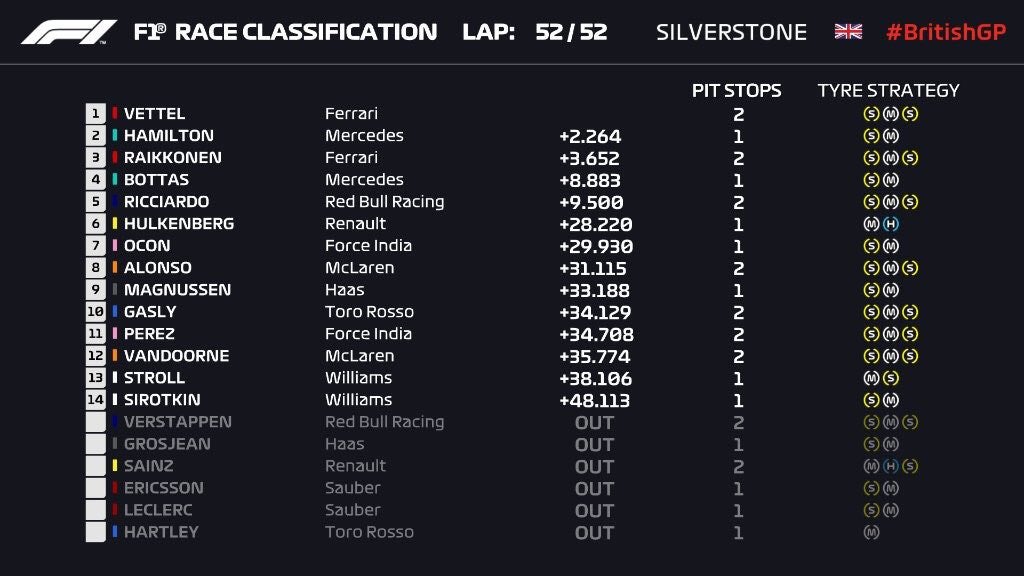Viewport: 1024px width, 576px height.
Task: Click Bottas's +8.883 gap time
Action: [x=590, y=180]
